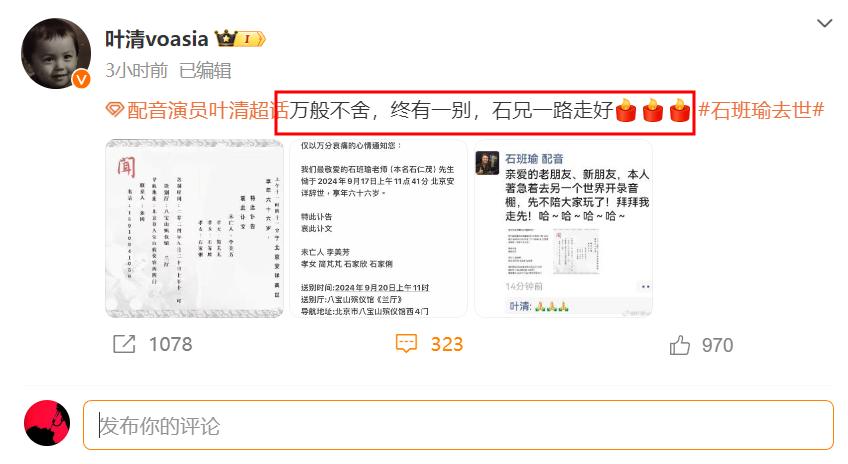The image size is (848, 464).
Task: Open the 配音演员叶清超话 super topic link
Action: [x=208, y=110]
